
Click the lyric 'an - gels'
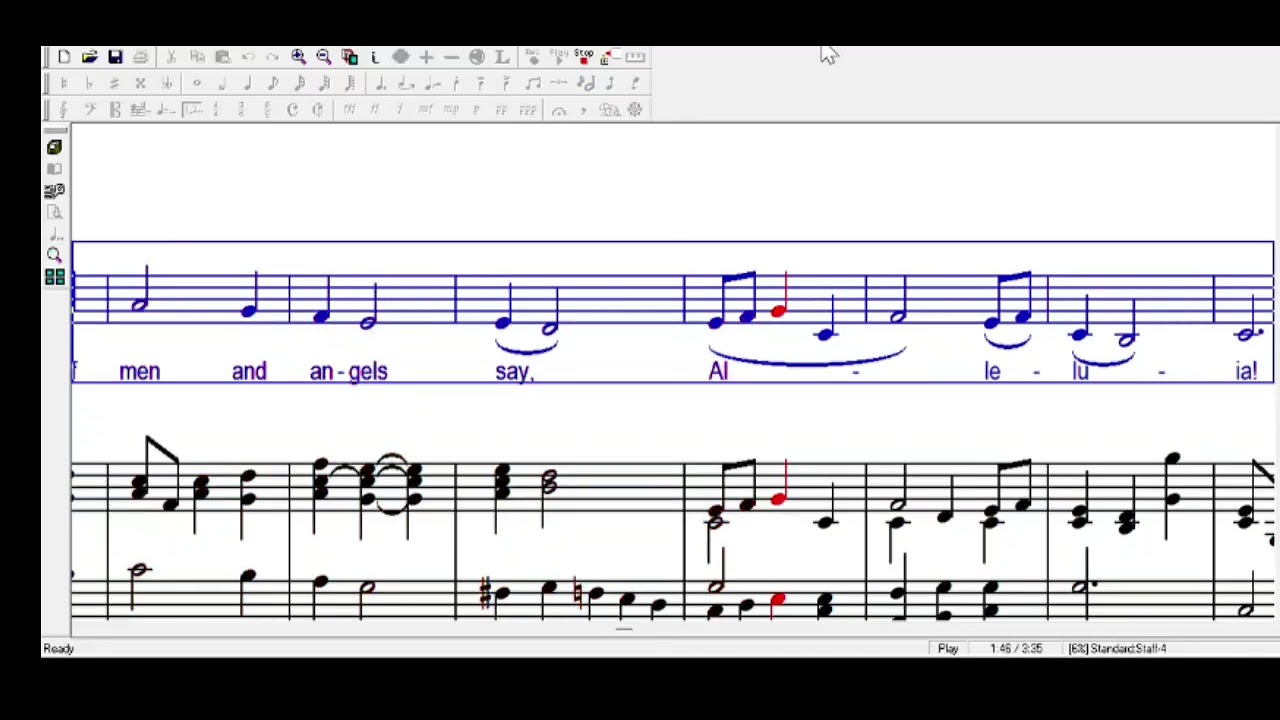coord(349,372)
